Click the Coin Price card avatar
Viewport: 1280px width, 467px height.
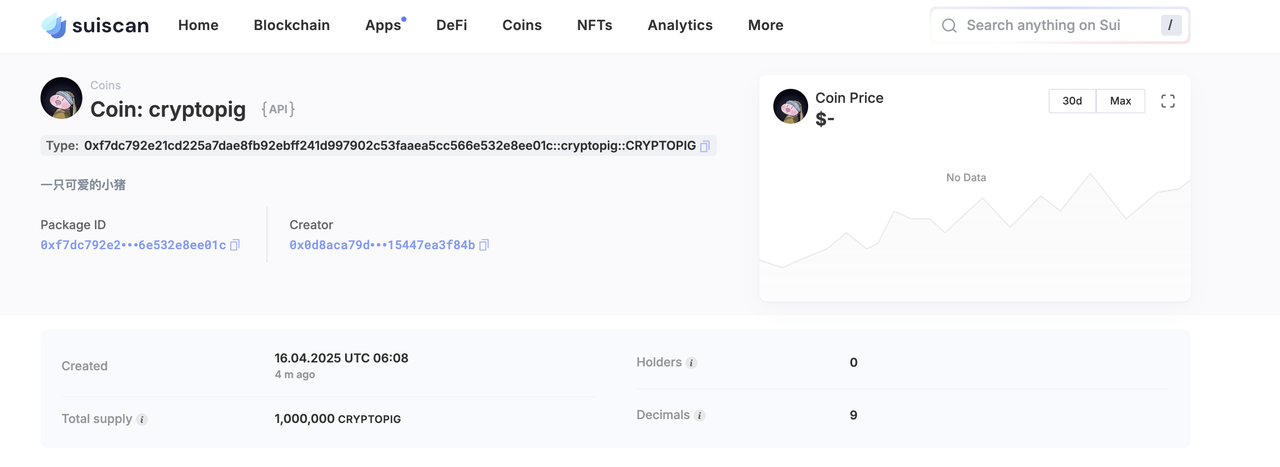click(x=791, y=106)
